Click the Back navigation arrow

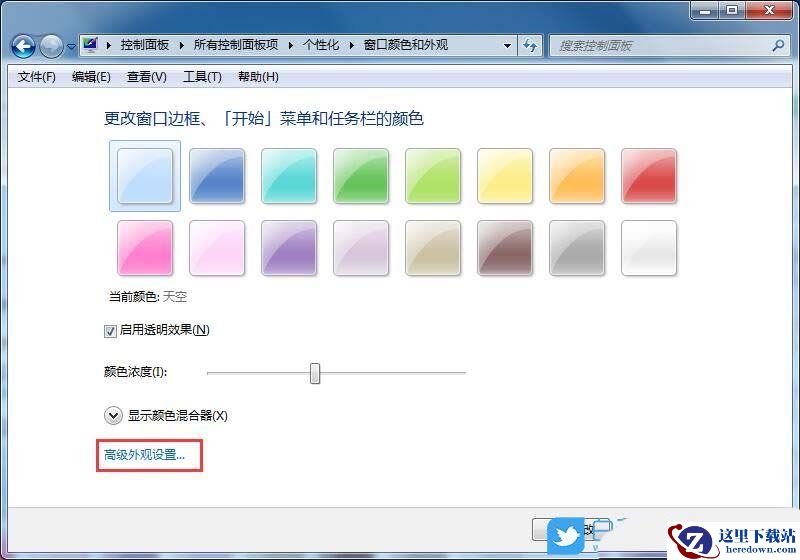click(x=23, y=46)
